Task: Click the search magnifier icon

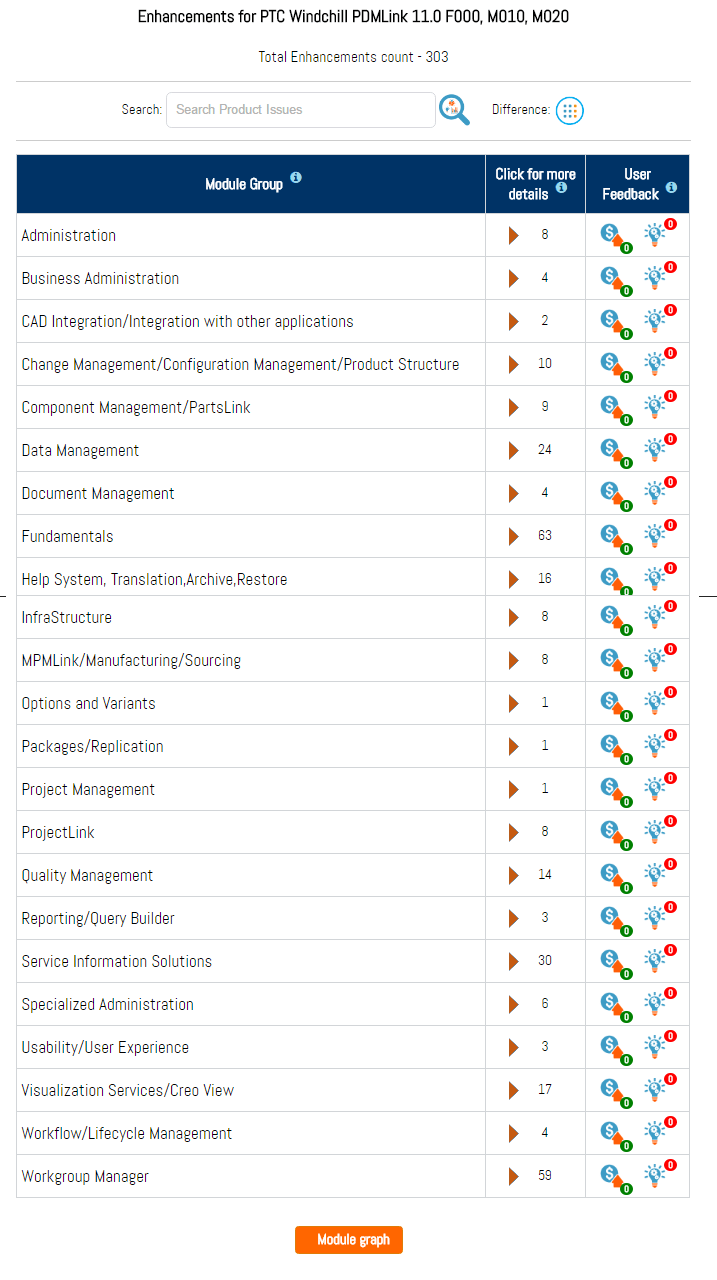Action: (x=454, y=110)
